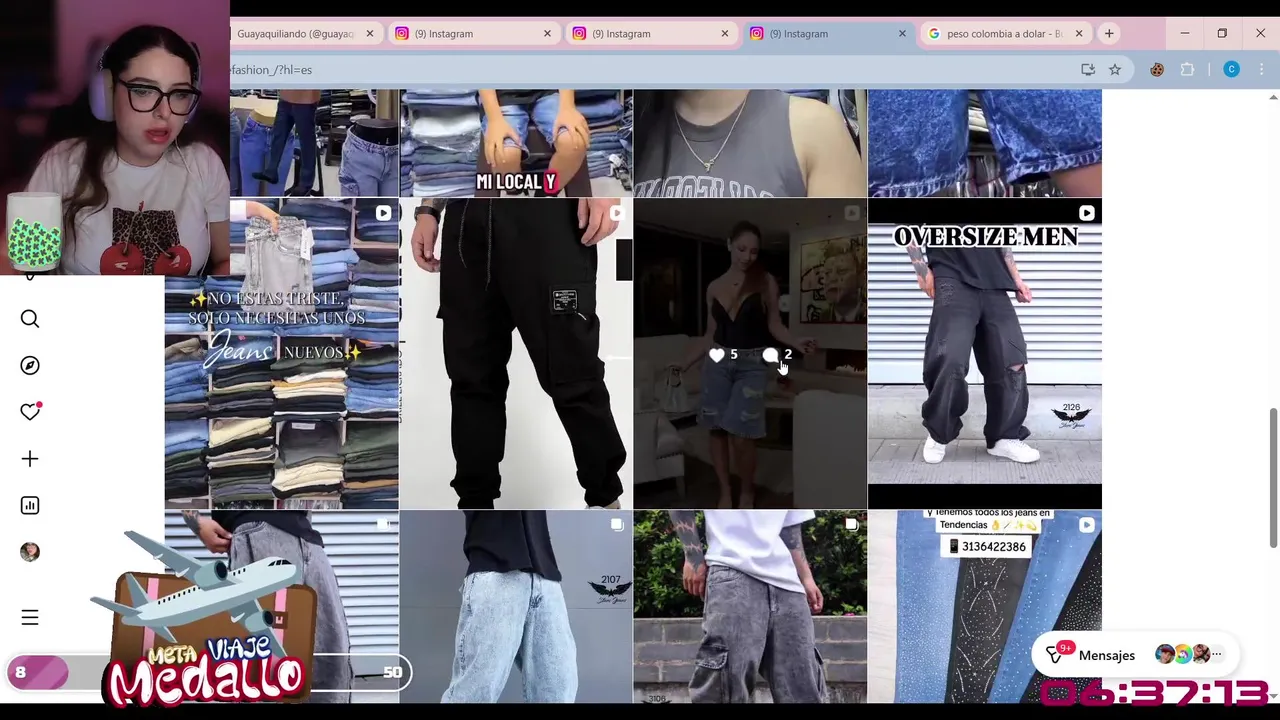Close the active Instagram tab
The height and width of the screenshot is (720, 1280).
click(902, 34)
